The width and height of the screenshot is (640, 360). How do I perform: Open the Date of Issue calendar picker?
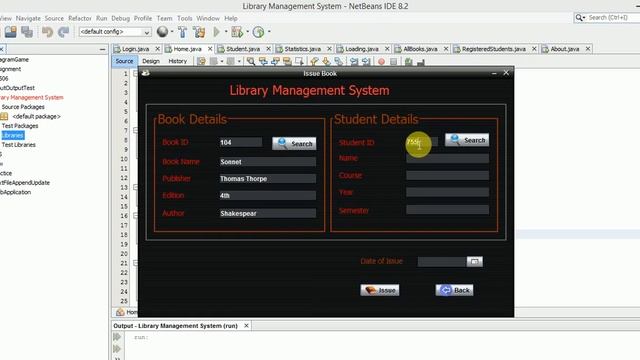tap(474, 261)
